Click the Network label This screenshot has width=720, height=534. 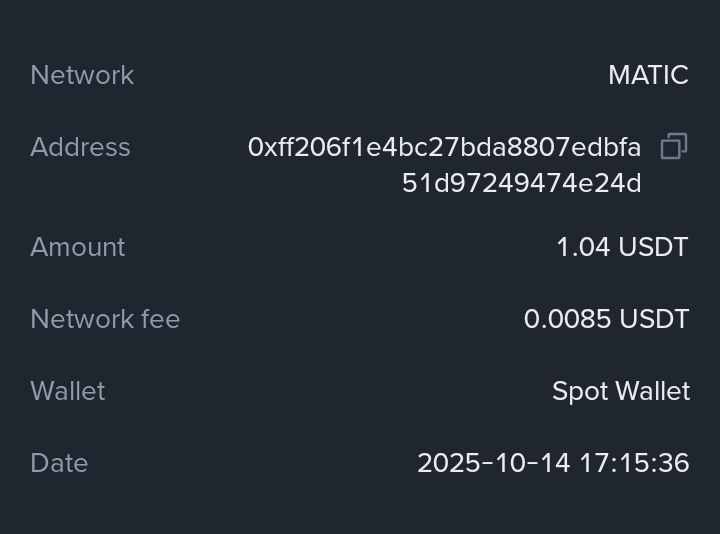coord(82,75)
